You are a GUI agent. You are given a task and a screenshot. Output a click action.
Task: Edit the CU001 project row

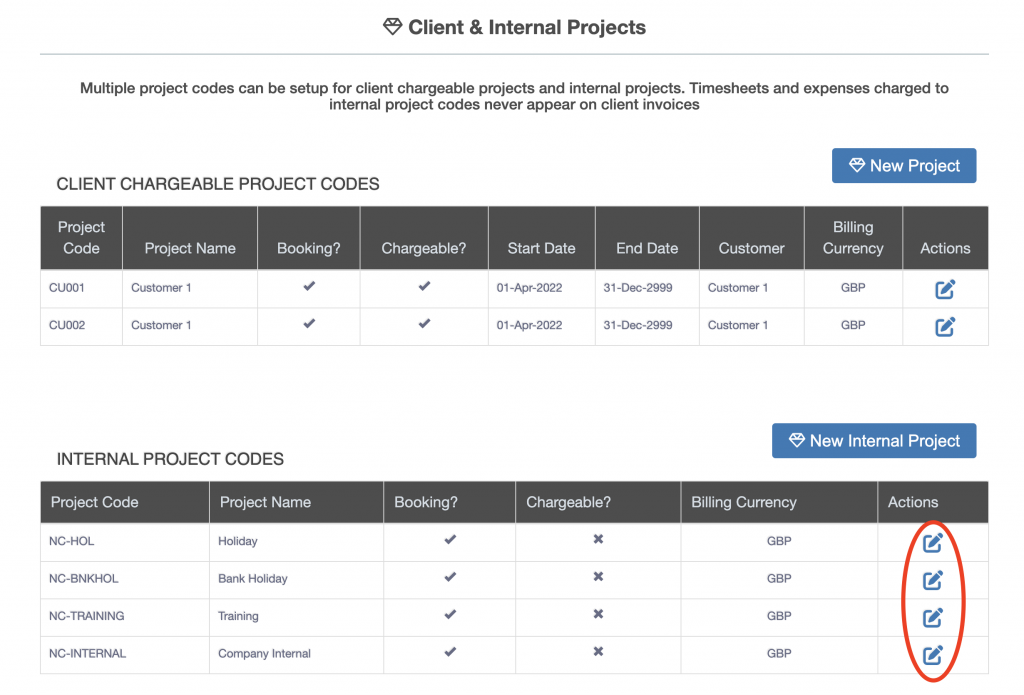click(x=945, y=289)
